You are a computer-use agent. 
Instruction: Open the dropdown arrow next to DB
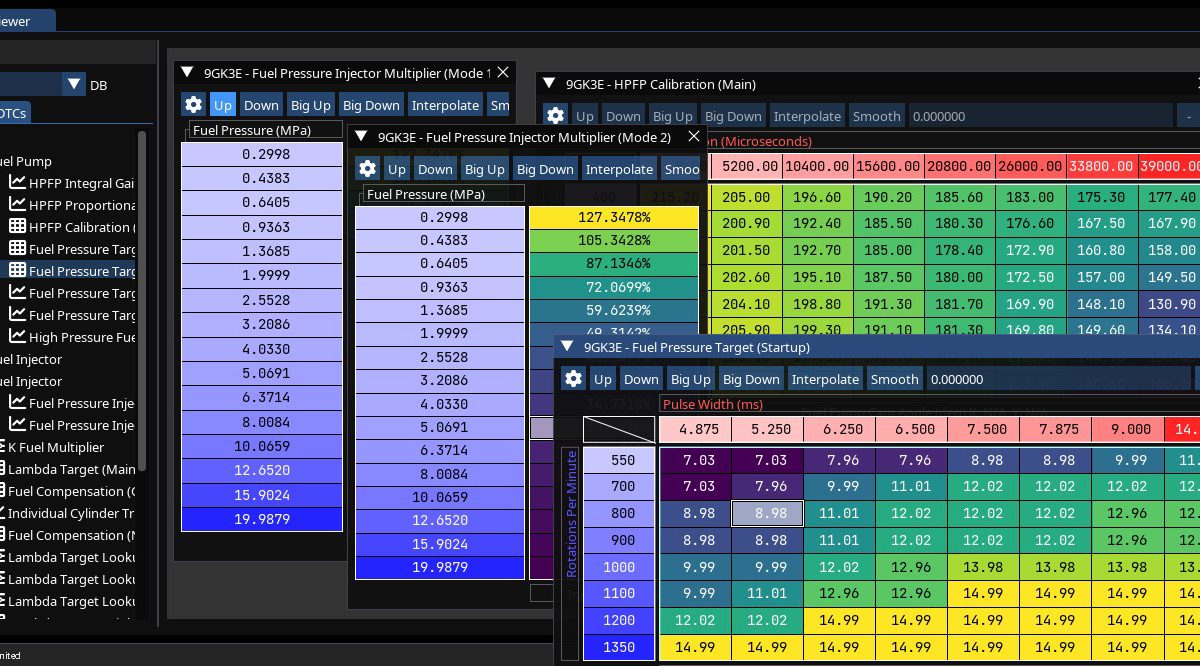click(74, 85)
